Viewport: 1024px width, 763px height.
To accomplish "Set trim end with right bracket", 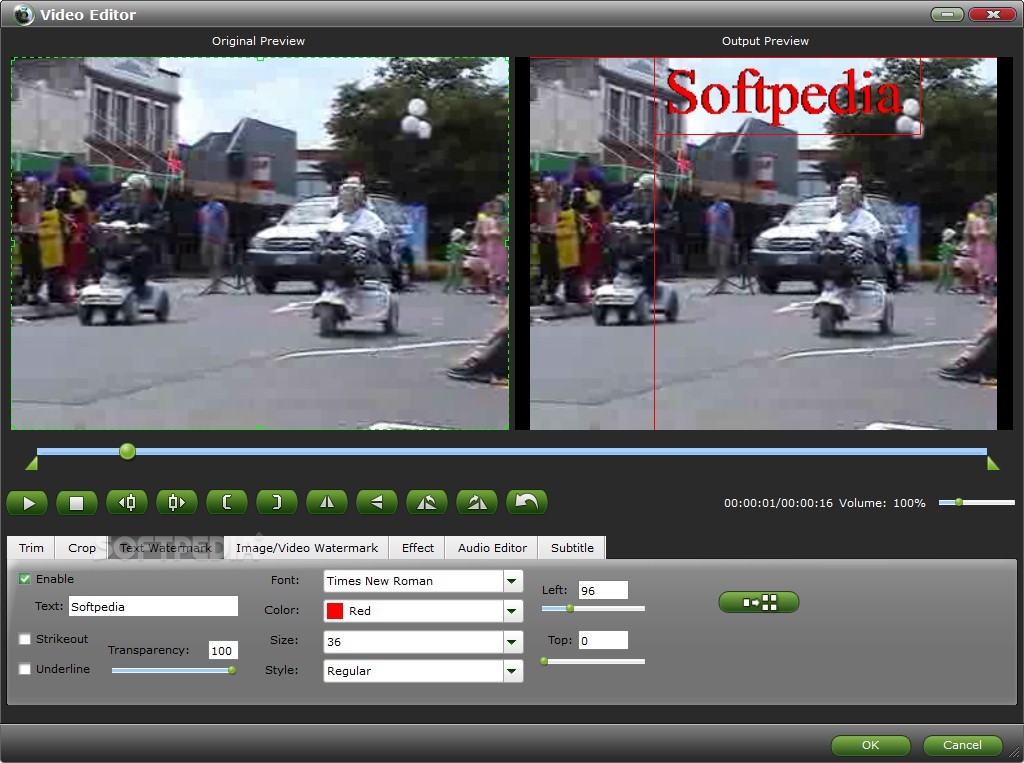I will click(x=277, y=502).
